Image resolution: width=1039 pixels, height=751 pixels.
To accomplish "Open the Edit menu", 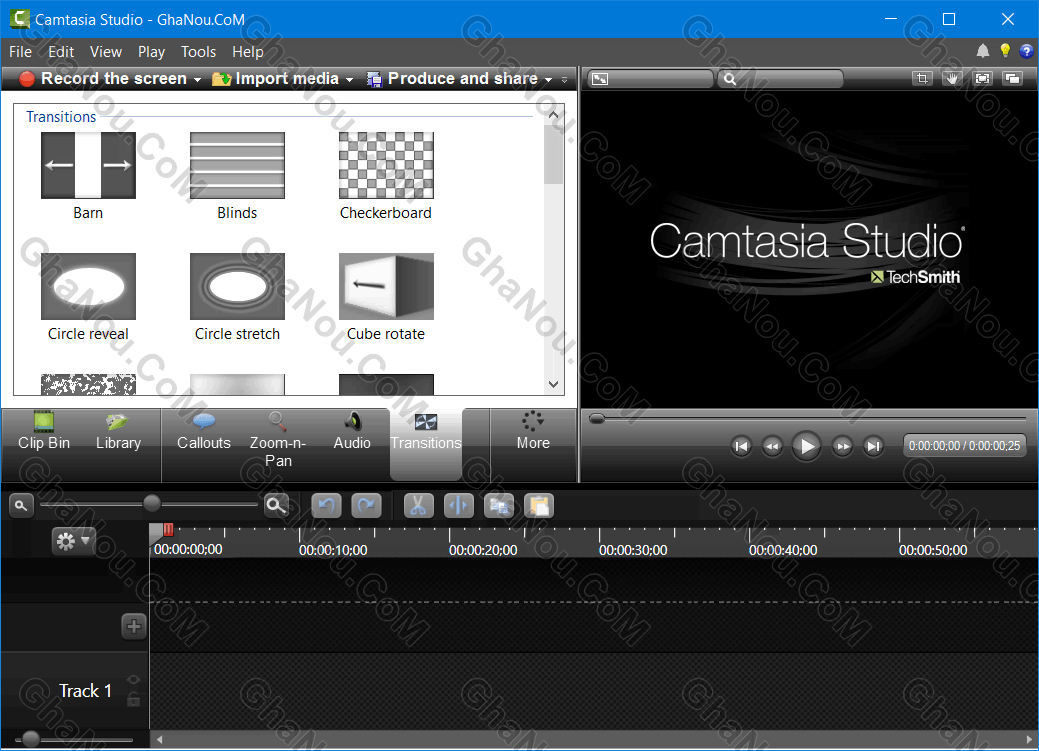I will tap(61, 52).
